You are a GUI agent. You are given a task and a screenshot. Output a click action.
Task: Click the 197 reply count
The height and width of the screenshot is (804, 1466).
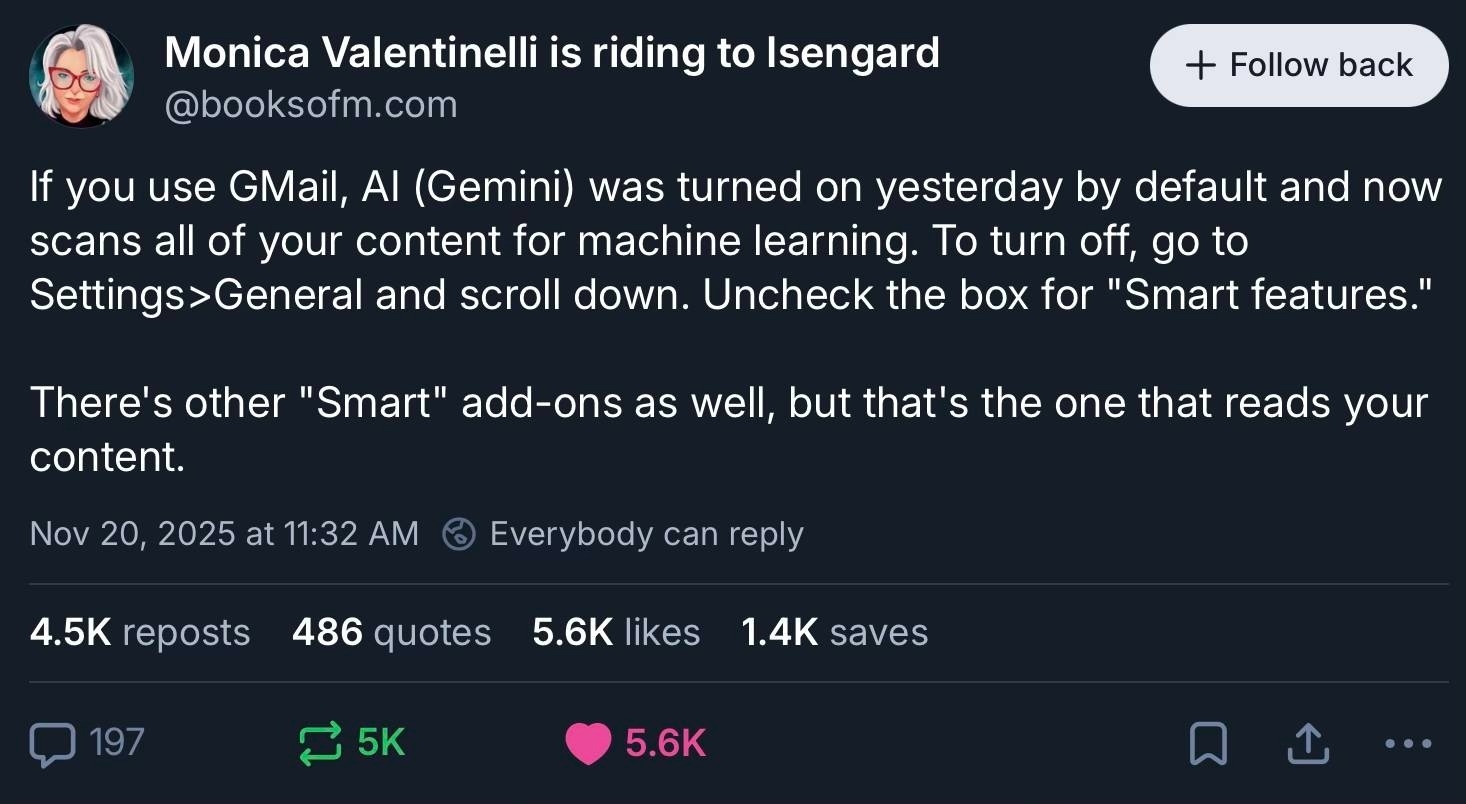coord(117,743)
